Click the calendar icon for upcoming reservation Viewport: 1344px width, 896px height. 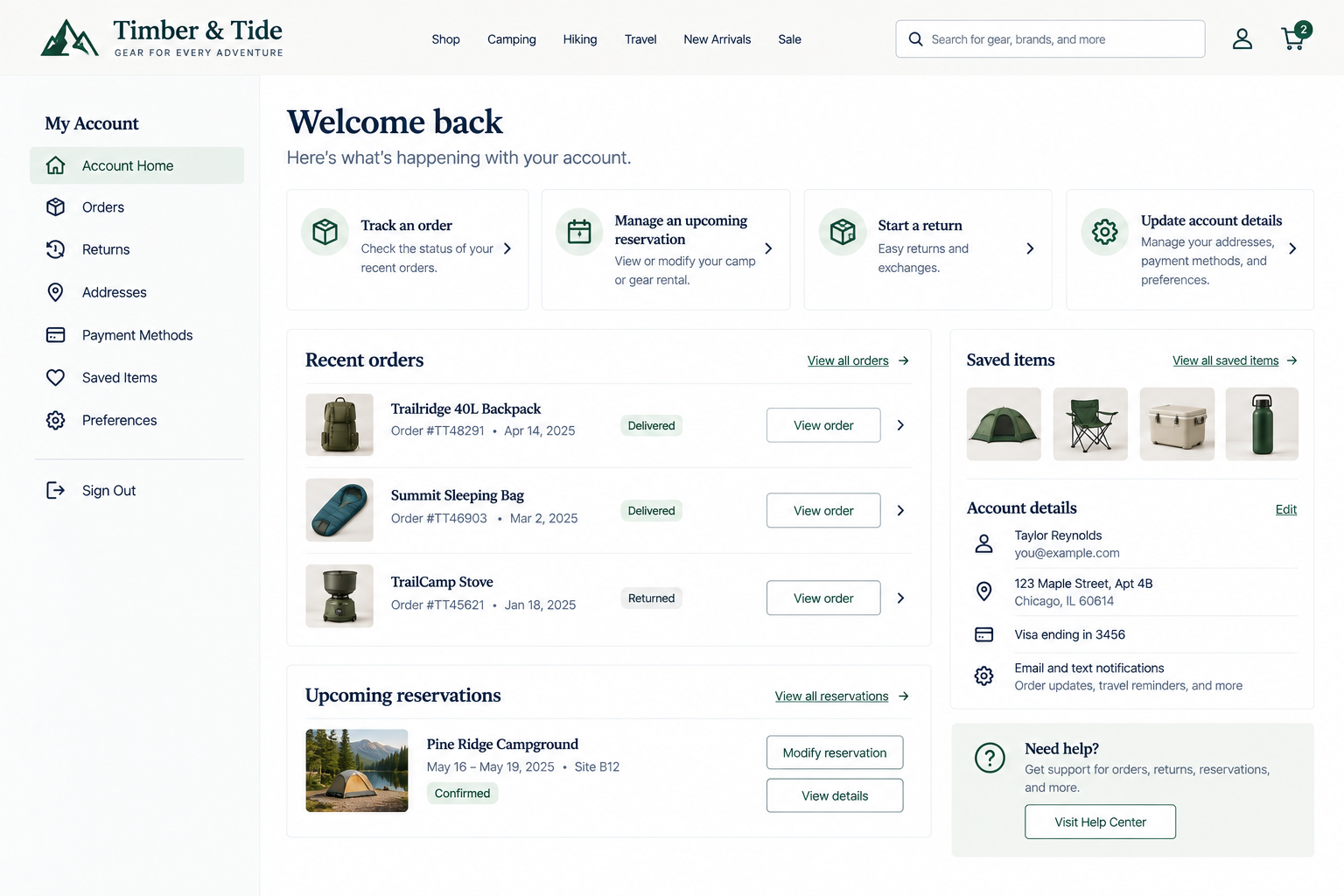(x=579, y=232)
